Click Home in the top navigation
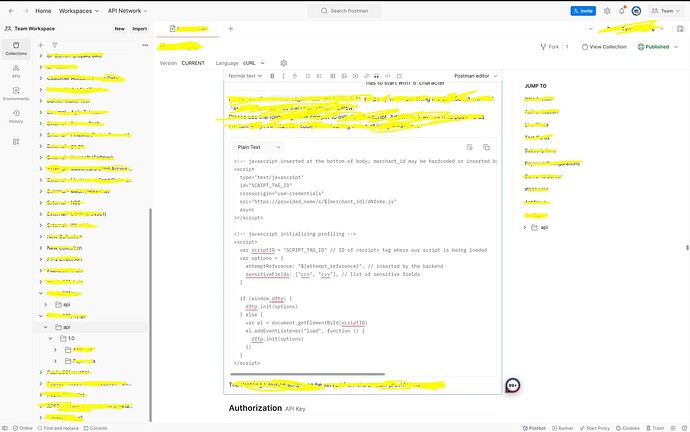 (x=43, y=11)
